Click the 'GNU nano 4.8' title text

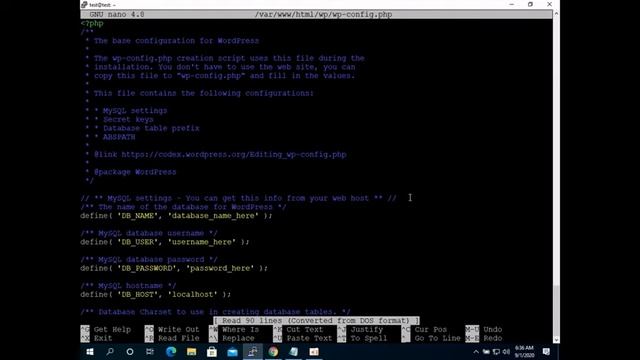[117, 14]
